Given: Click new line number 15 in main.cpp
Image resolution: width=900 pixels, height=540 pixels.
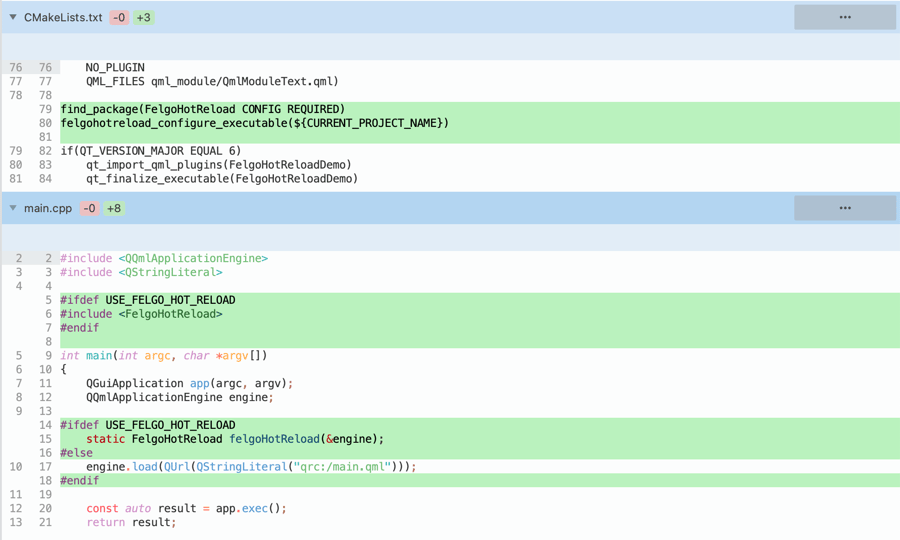Looking at the screenshot, I should (45, 439).
